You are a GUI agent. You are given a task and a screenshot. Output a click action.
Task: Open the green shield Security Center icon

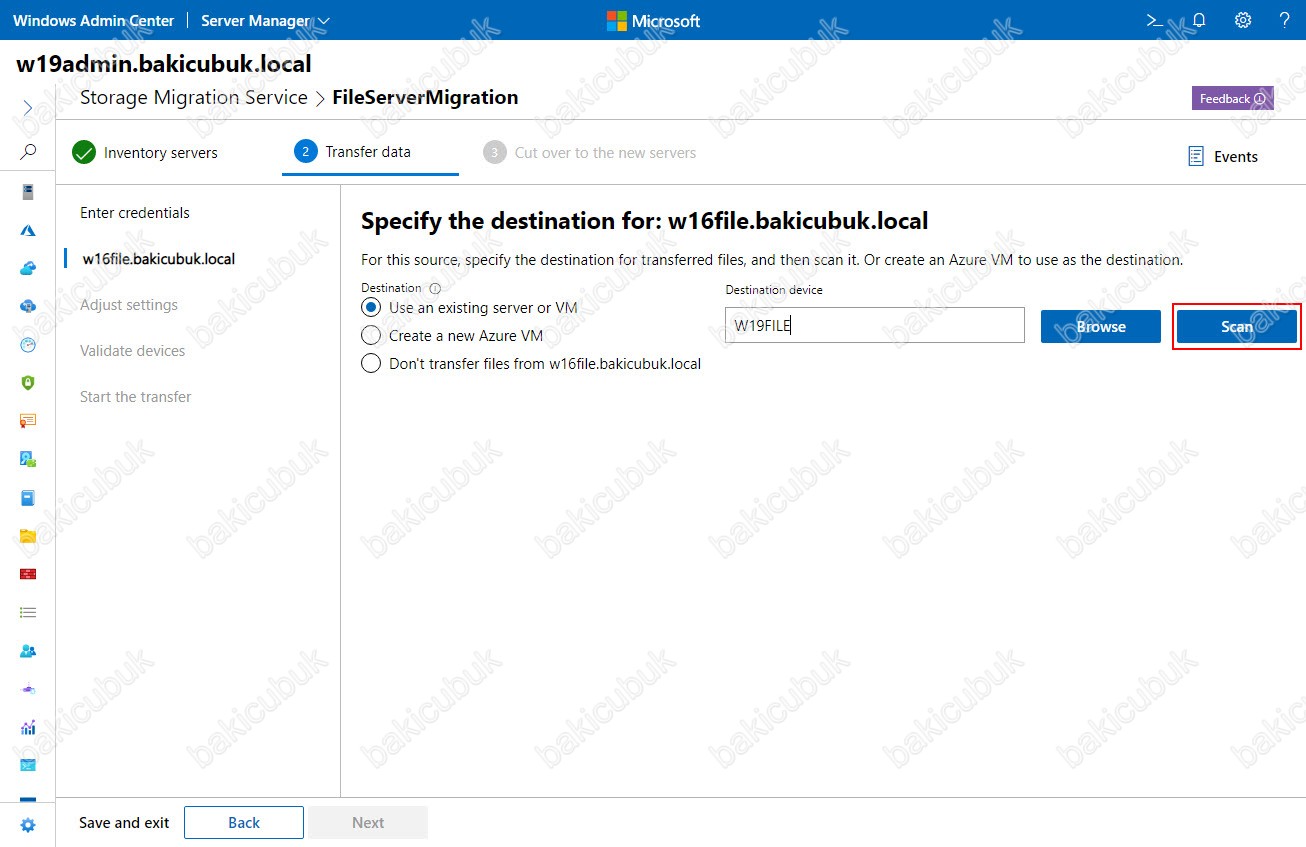click(28, 382)
